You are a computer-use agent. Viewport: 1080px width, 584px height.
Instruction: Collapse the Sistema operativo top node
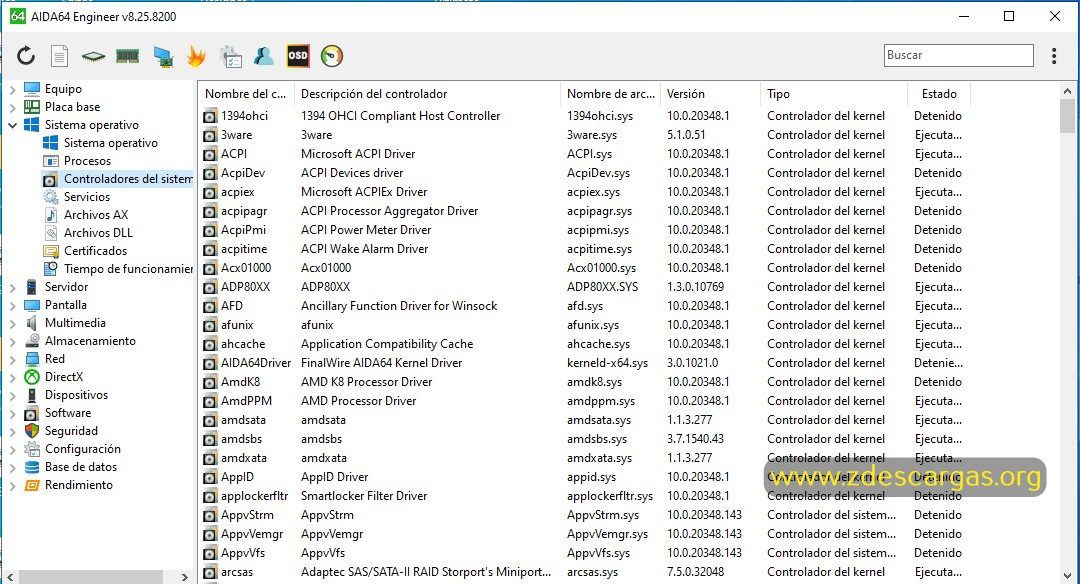pos(12,125)
